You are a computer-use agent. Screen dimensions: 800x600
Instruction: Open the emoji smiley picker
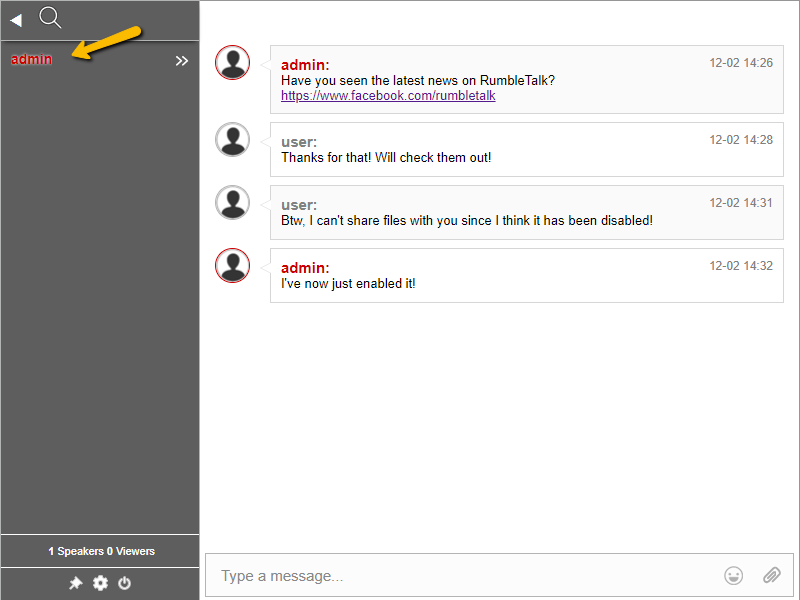coord(733,575)
